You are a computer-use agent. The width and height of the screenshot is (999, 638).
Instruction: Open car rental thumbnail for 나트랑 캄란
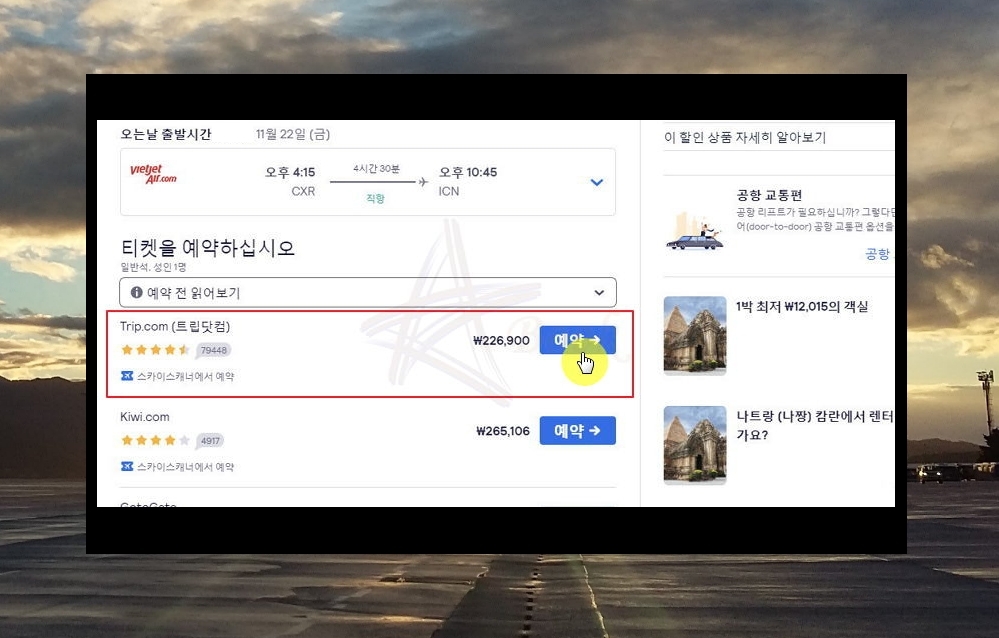695,445
